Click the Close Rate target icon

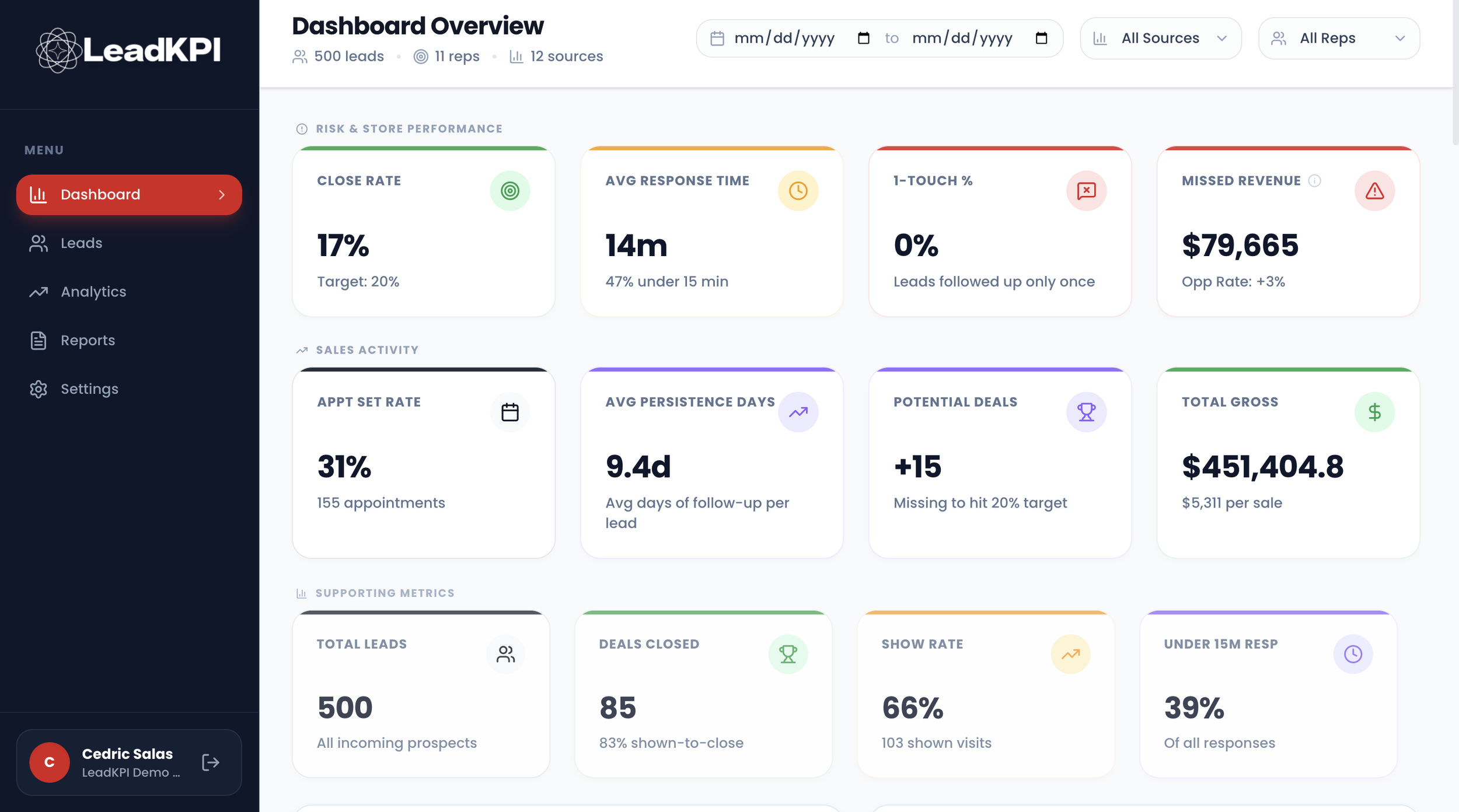509,191
